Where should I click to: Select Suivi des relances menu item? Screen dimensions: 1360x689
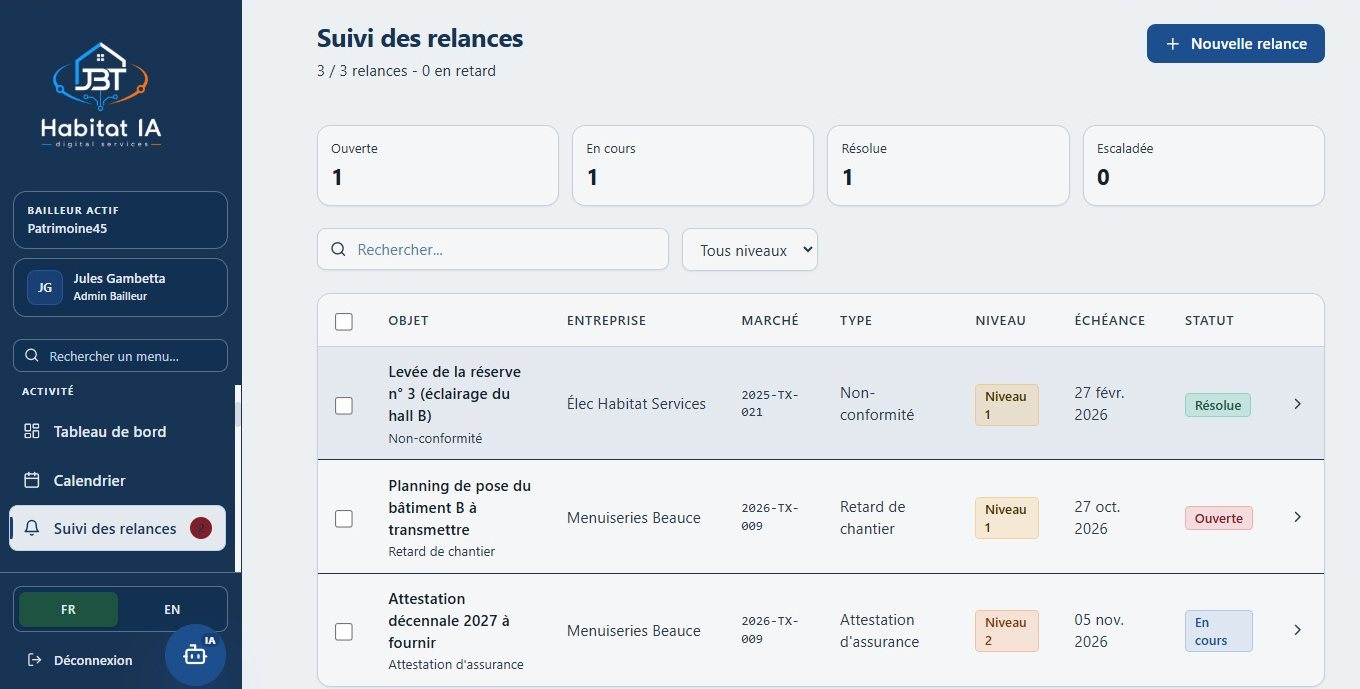(x=117, y=528)
